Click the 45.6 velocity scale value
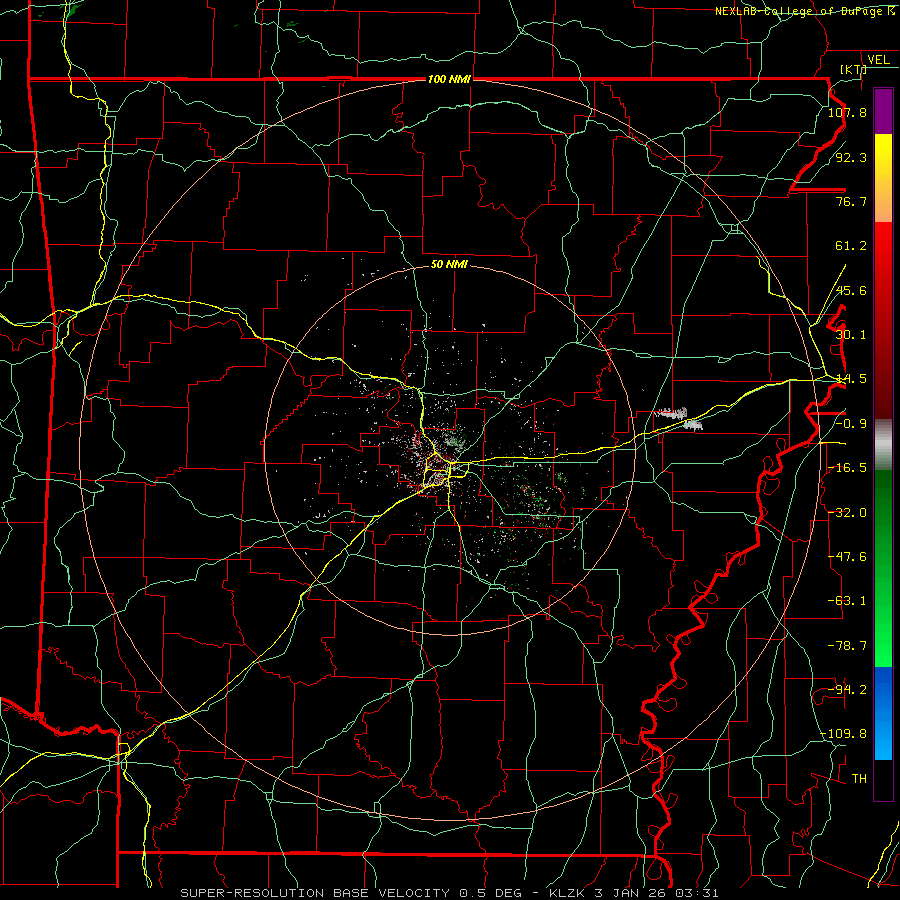 click(x=851, y=290)
